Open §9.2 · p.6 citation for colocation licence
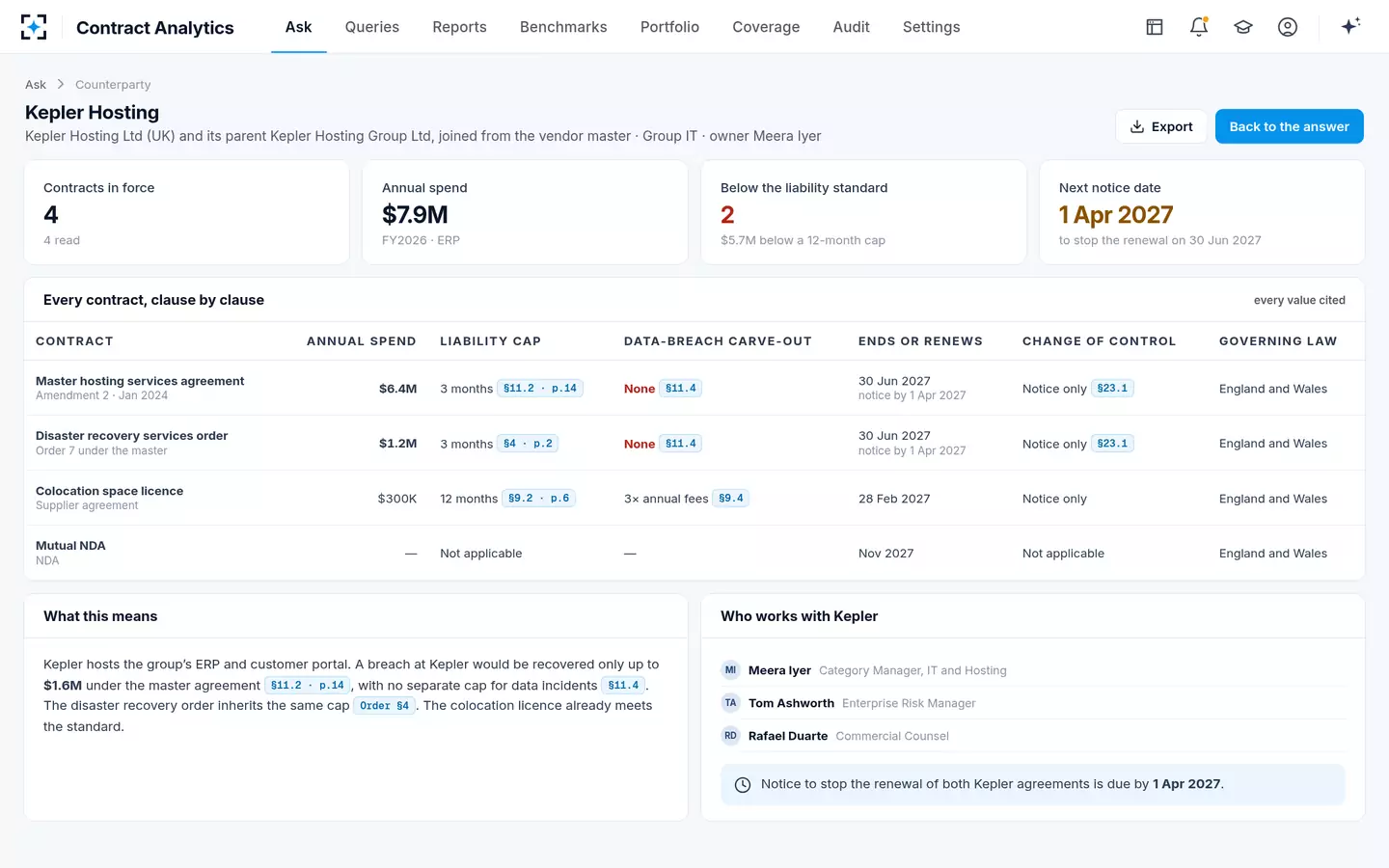The height and width of the screenshot is (868, 1389). (x=539, y=499)
